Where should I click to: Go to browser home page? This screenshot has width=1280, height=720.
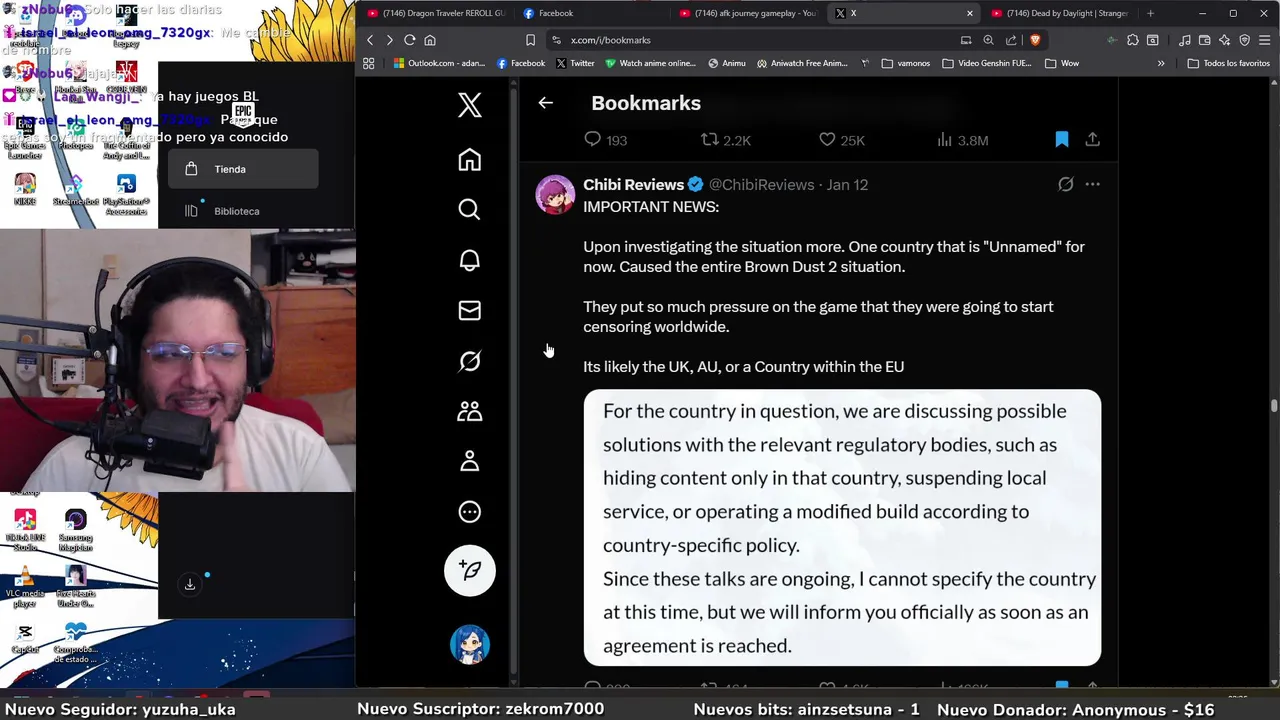(x=430, y=40)
